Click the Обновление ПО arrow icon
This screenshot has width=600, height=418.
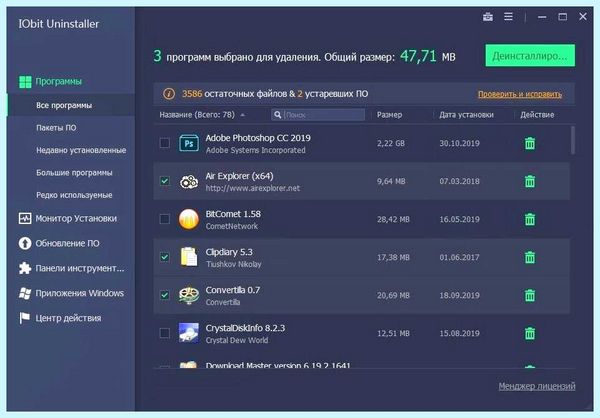coord(25,243)
